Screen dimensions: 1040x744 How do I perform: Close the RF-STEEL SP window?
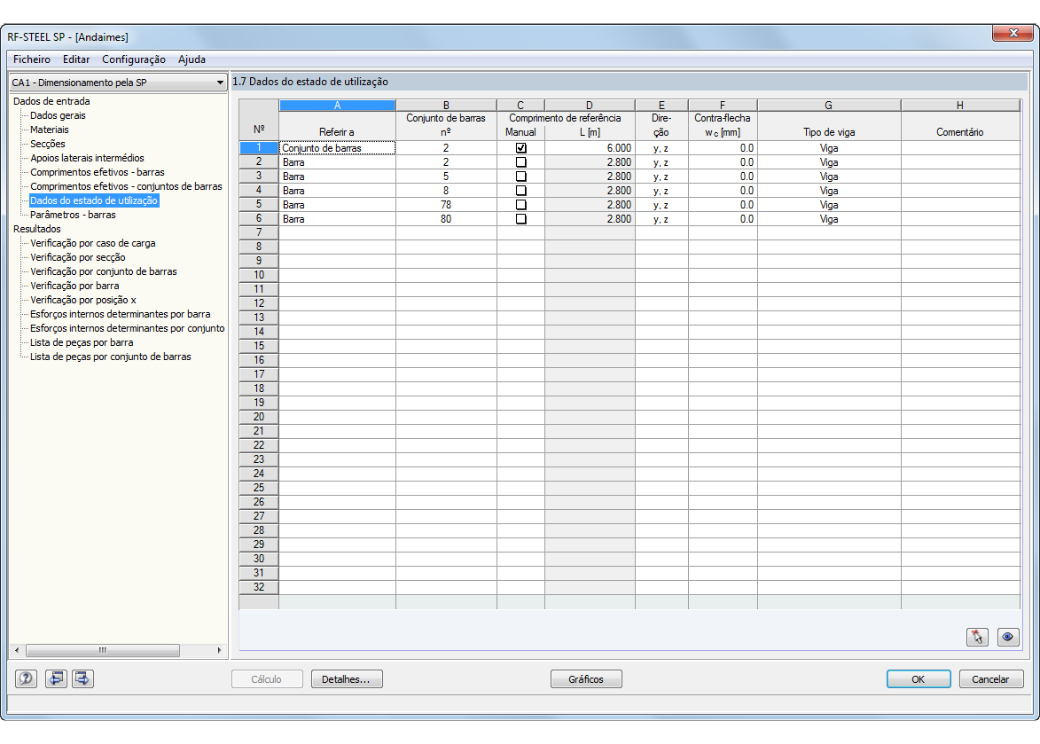click(1013, 32)
